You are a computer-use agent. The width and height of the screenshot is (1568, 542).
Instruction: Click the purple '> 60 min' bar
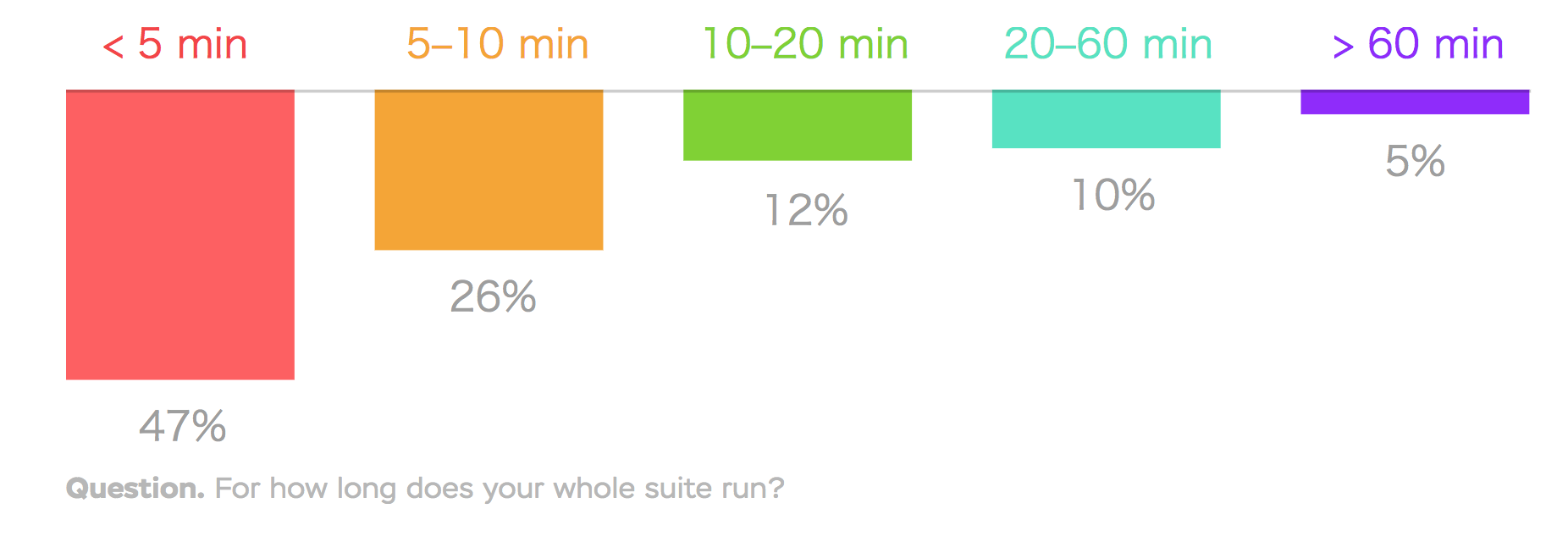(x=1415, y=102)
